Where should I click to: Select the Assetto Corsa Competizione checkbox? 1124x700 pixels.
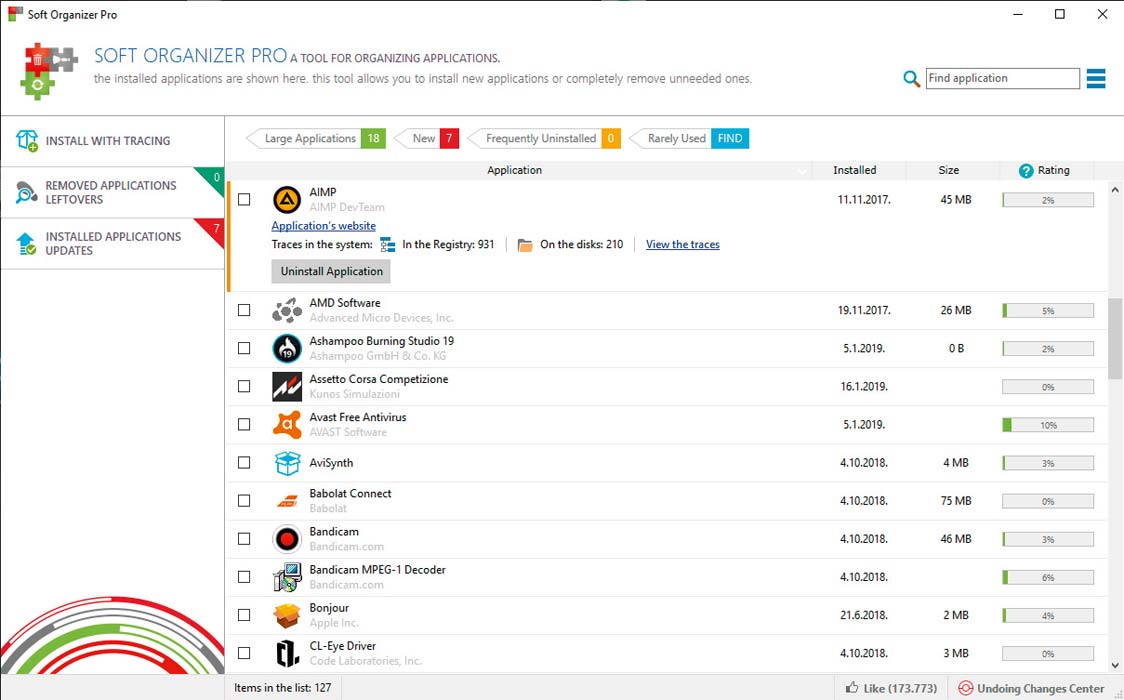[244, 386]
